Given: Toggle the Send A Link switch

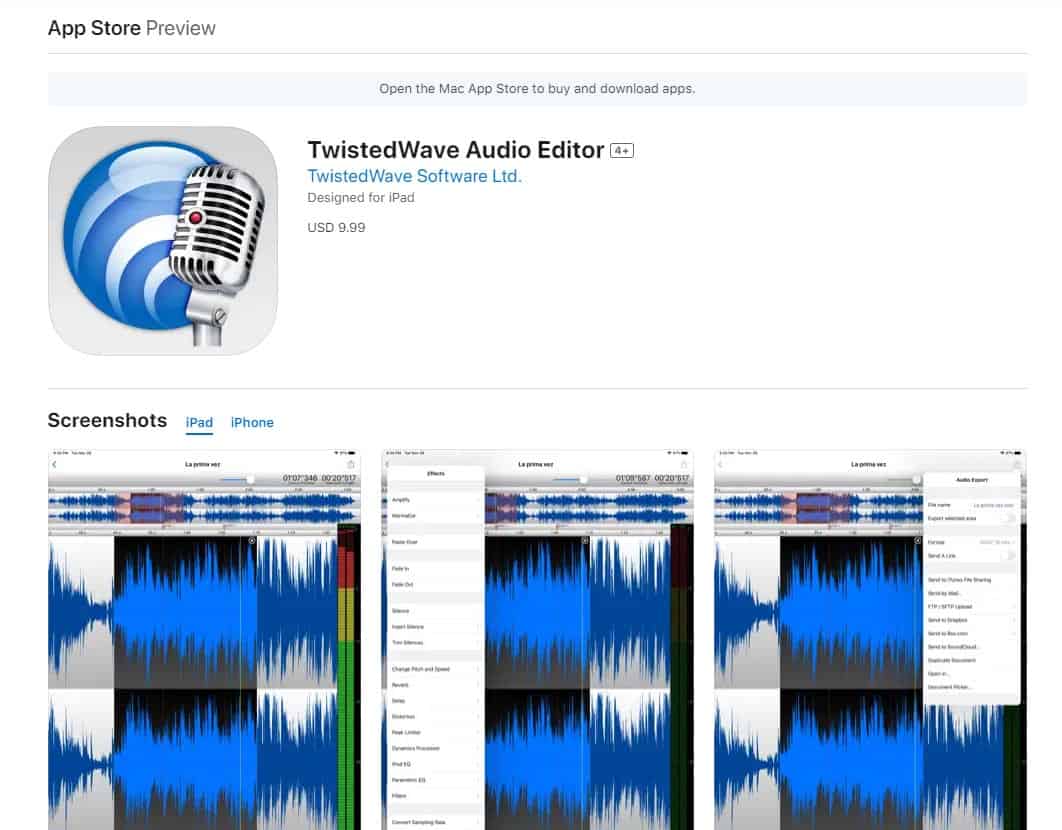Looking at the screenshot, I should coord(1010,556).
